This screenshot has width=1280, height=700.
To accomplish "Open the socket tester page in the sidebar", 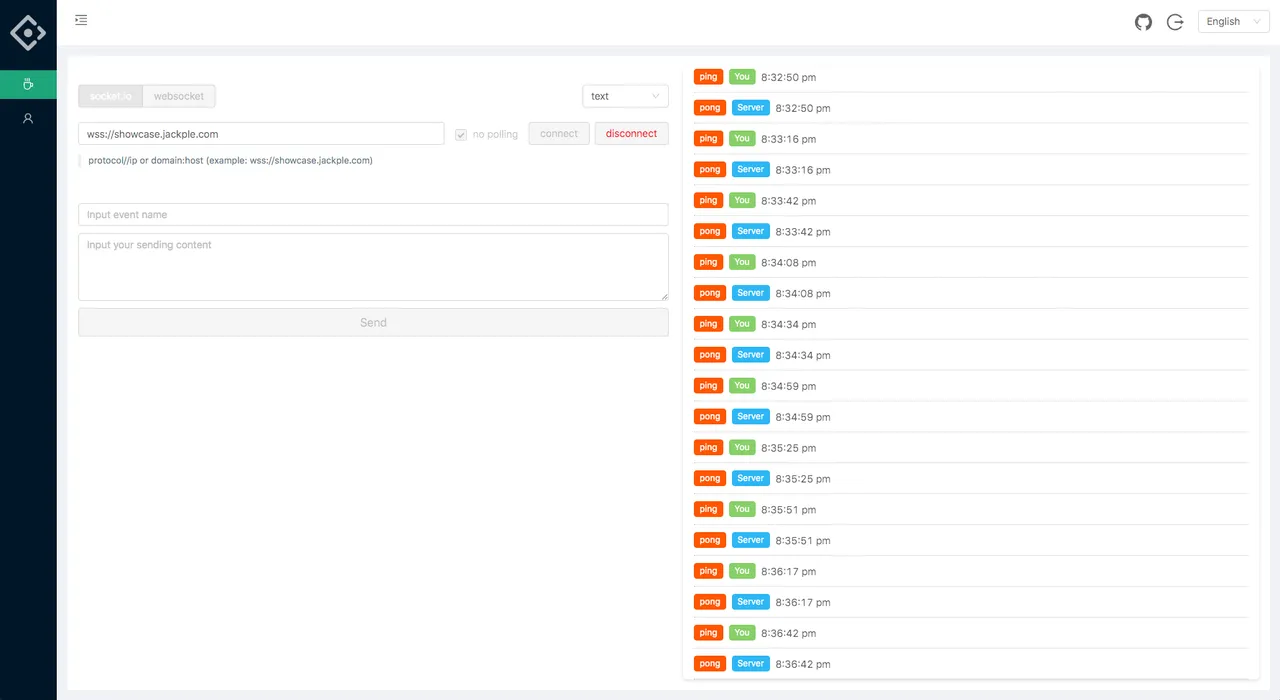I will 28,84.
